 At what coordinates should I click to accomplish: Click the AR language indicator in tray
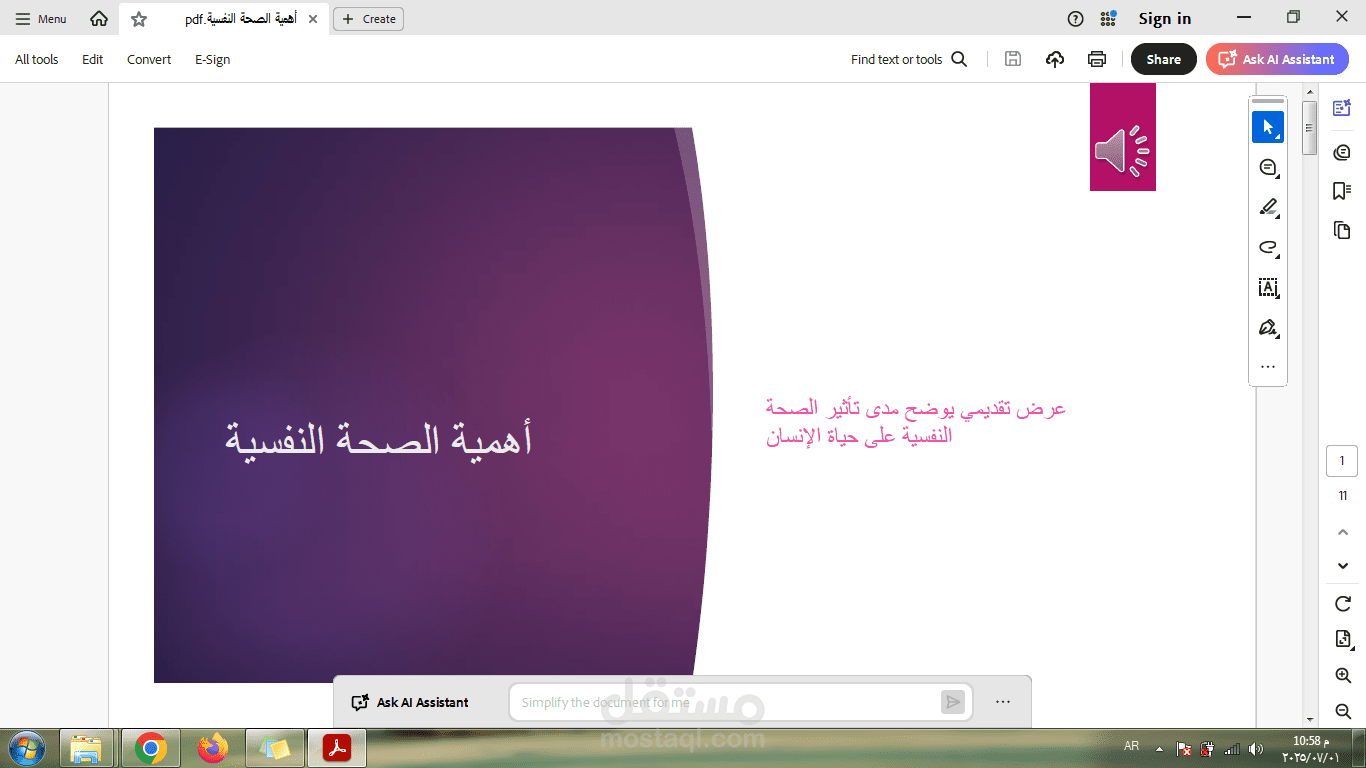tap(1132, 746)
